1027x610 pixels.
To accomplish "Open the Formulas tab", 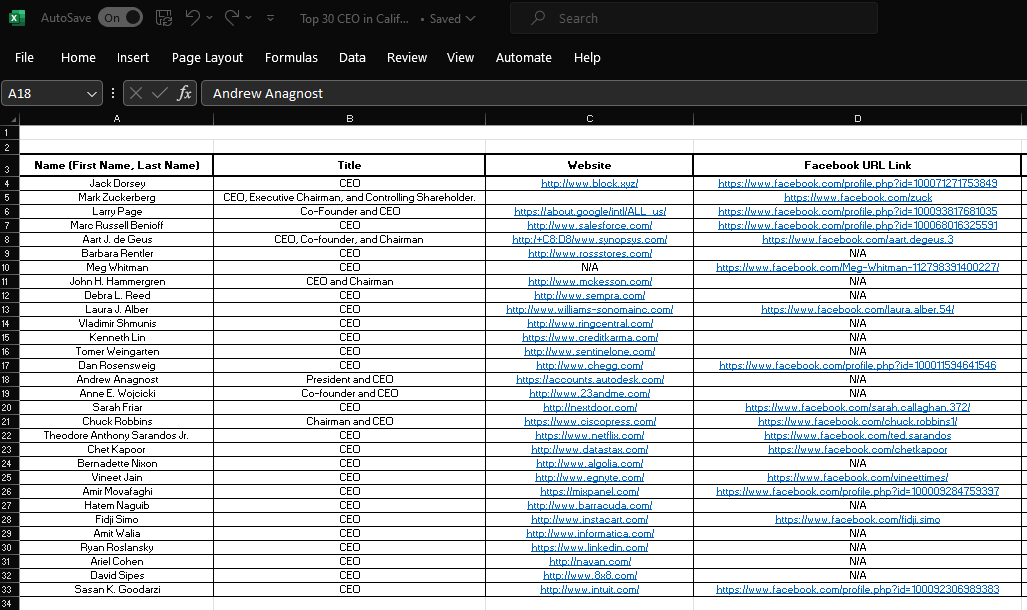I will pos(291,58).
